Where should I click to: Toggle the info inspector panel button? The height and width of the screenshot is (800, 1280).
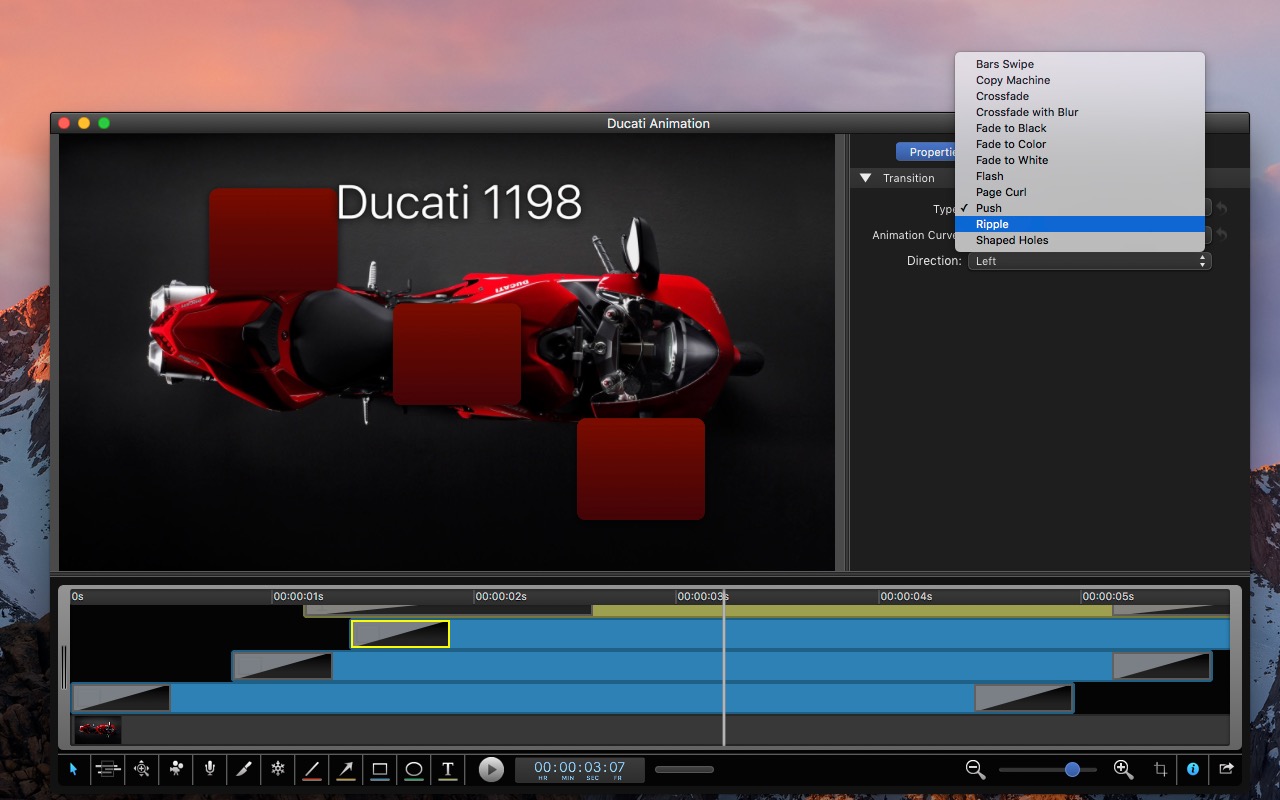(x=1193, y=769)
